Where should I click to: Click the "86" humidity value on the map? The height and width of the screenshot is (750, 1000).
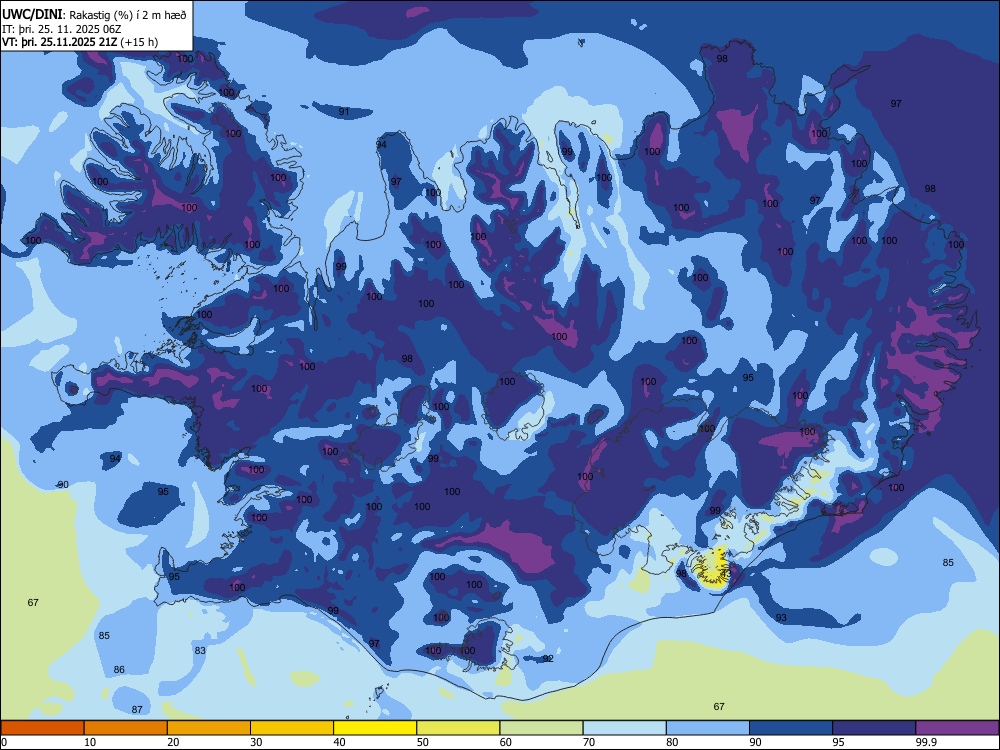[x=119, y=670]
